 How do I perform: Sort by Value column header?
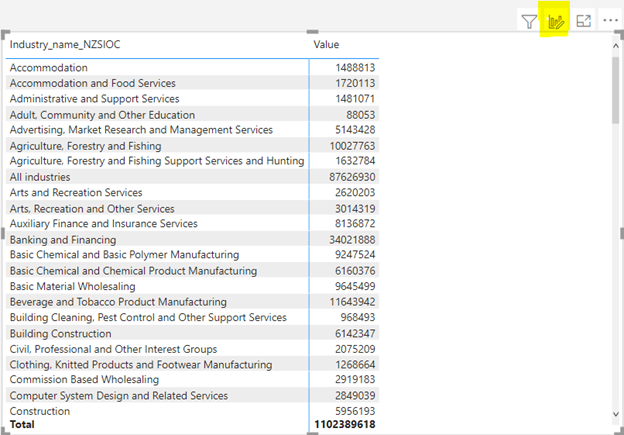[326, 45]
